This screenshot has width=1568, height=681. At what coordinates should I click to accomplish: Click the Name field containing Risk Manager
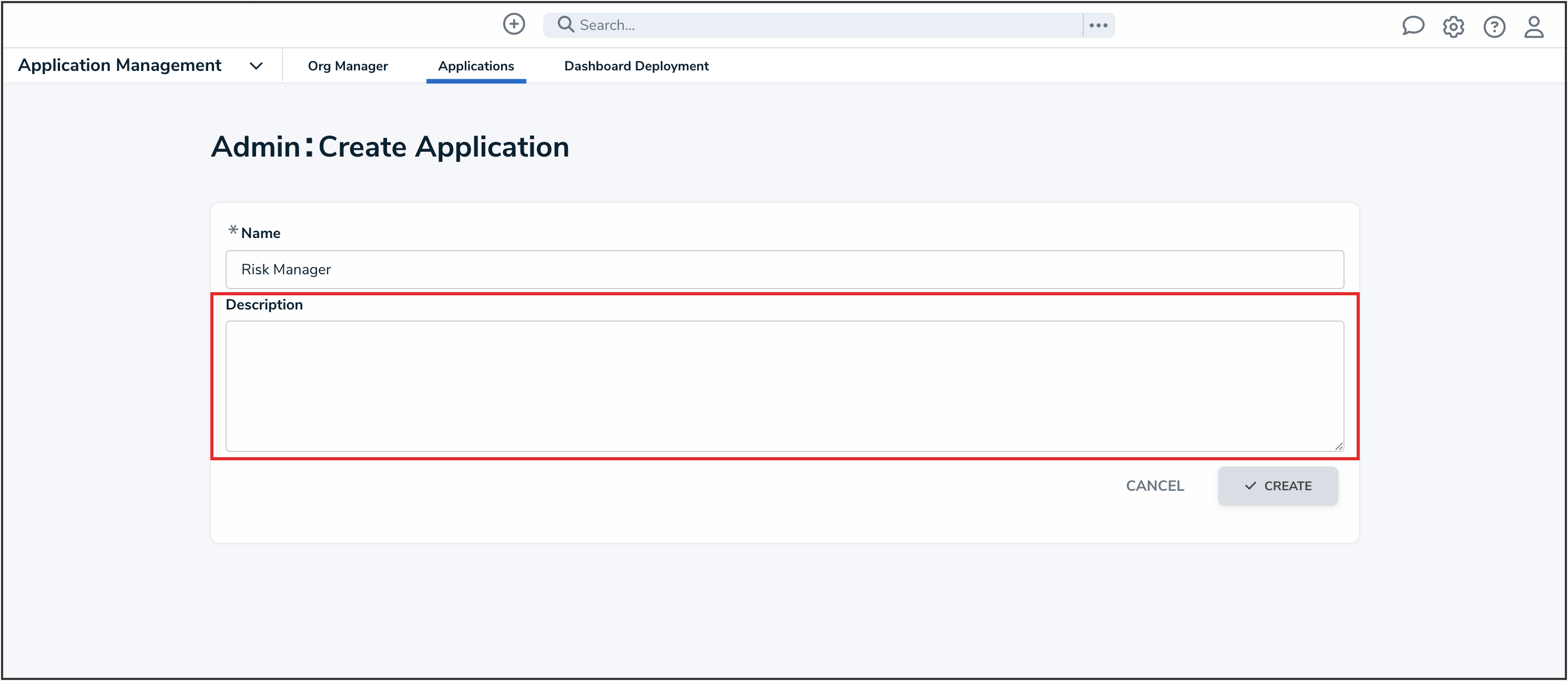click(784, 270)
